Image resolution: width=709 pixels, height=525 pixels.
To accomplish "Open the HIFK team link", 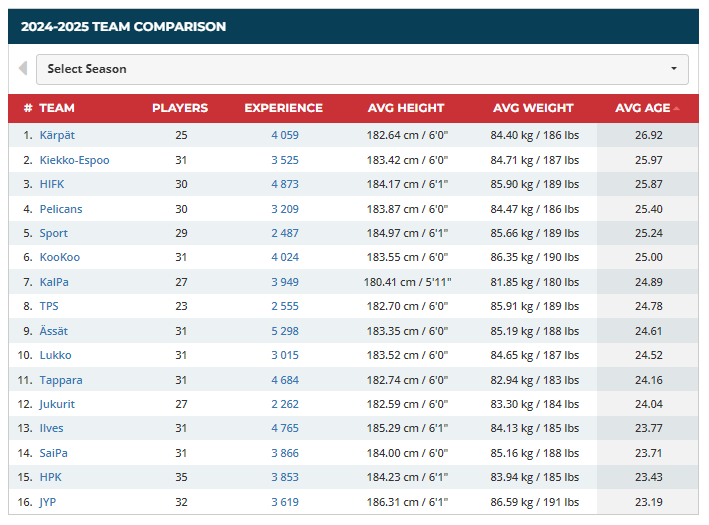I will [52, 184].
